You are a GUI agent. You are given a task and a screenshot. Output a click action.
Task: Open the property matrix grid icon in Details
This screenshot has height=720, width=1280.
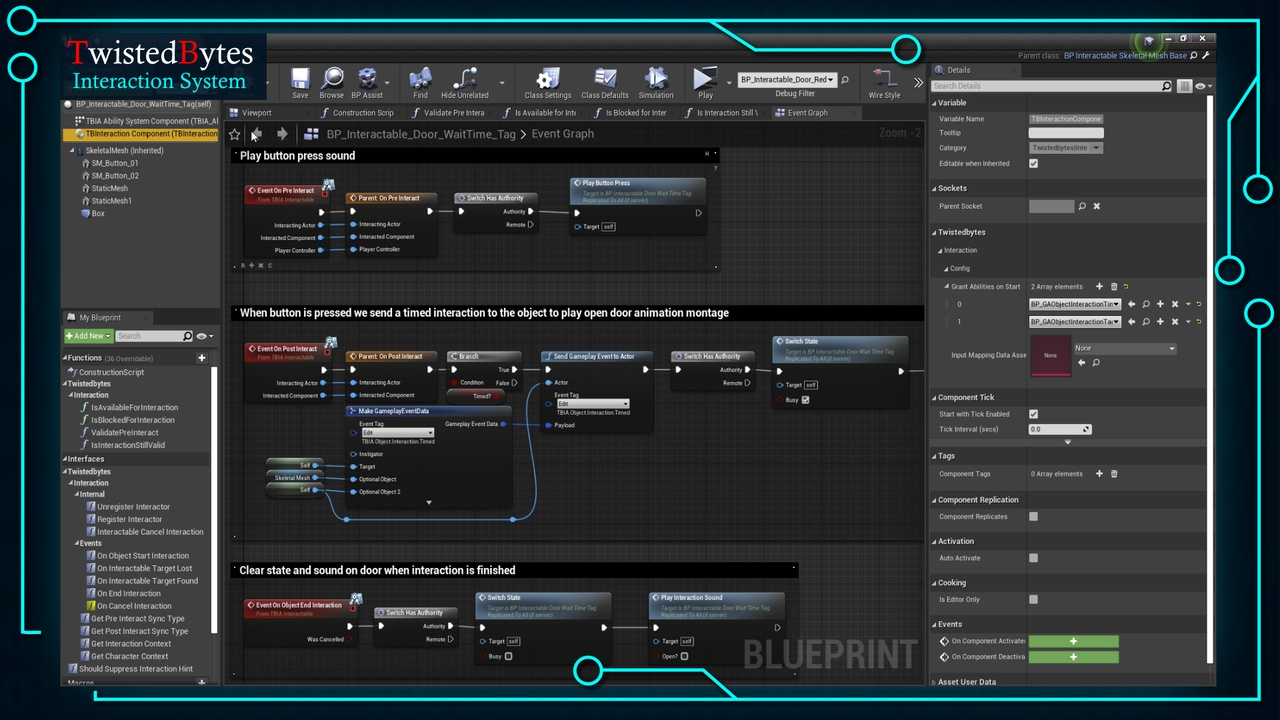(1184, 86)
